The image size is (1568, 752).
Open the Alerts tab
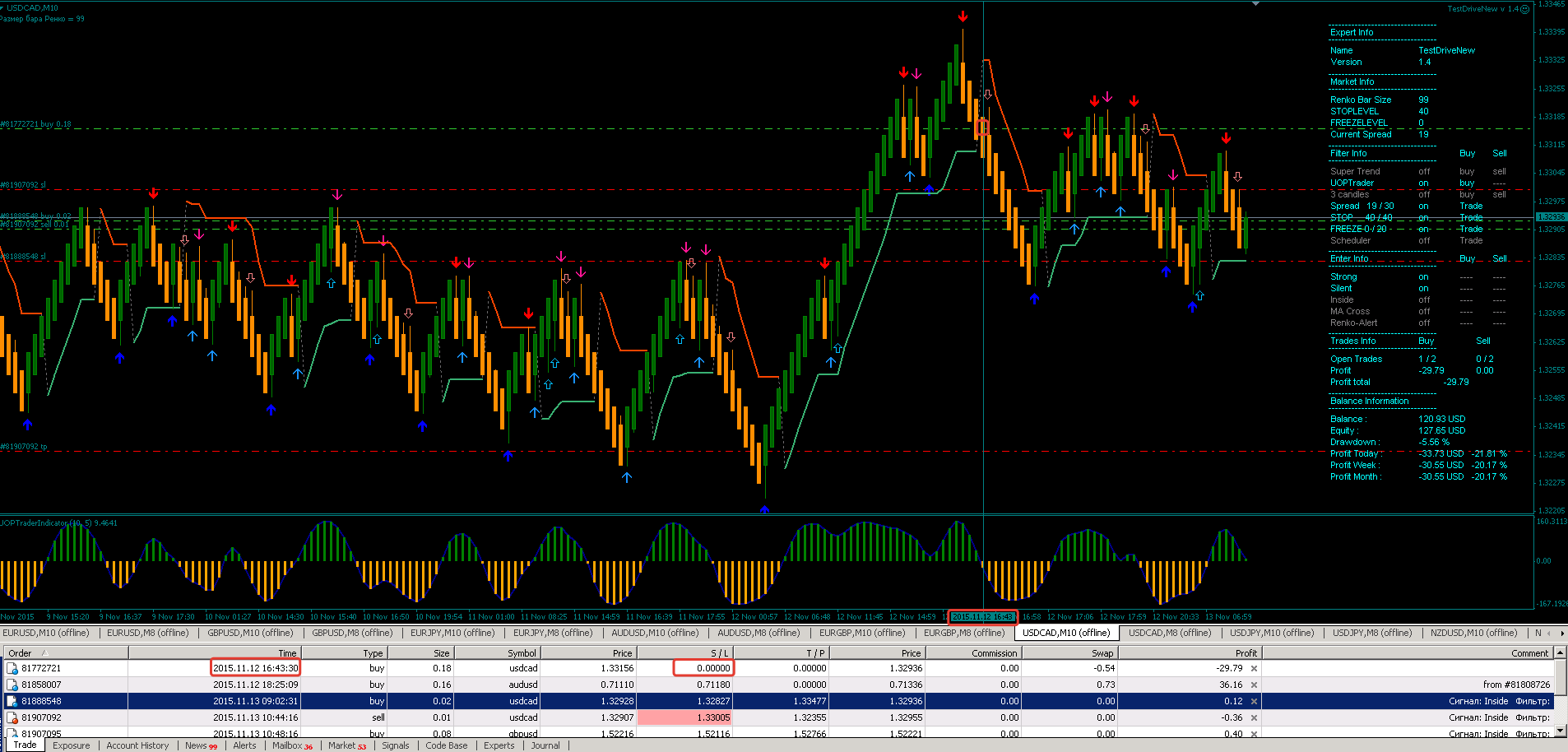(244, 745)
